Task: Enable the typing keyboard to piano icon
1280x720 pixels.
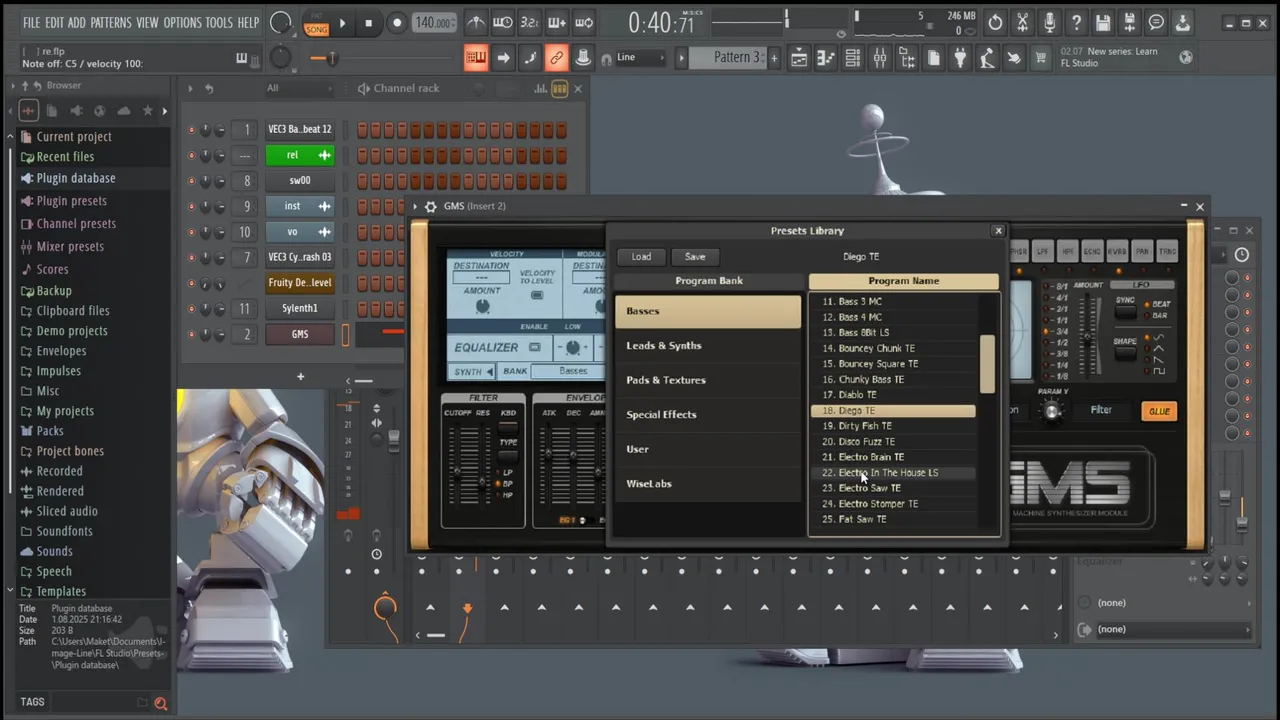Action: (x=476, y=58)
